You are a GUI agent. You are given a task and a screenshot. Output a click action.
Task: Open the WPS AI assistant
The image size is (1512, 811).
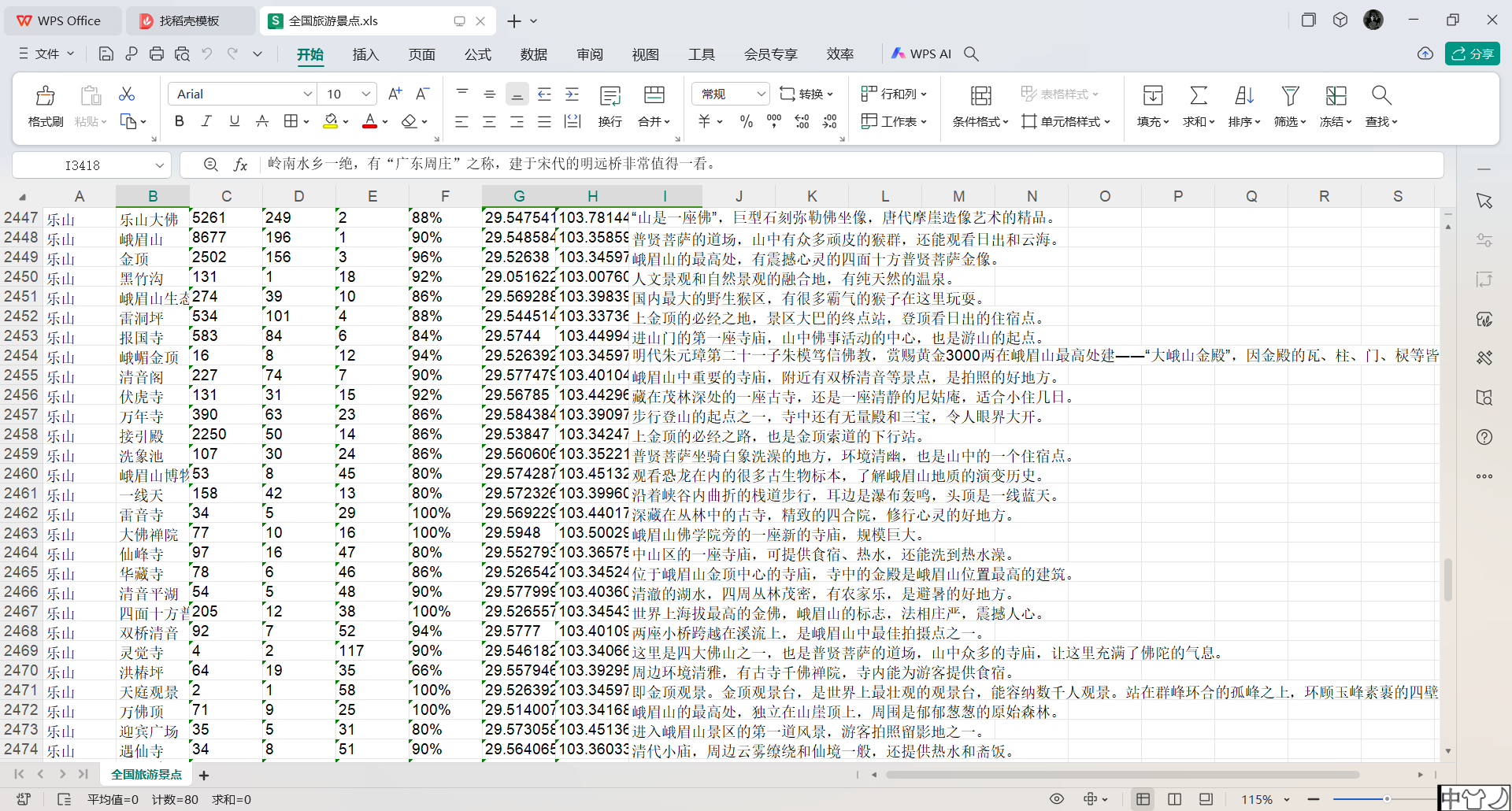click(x=921, y=54)
